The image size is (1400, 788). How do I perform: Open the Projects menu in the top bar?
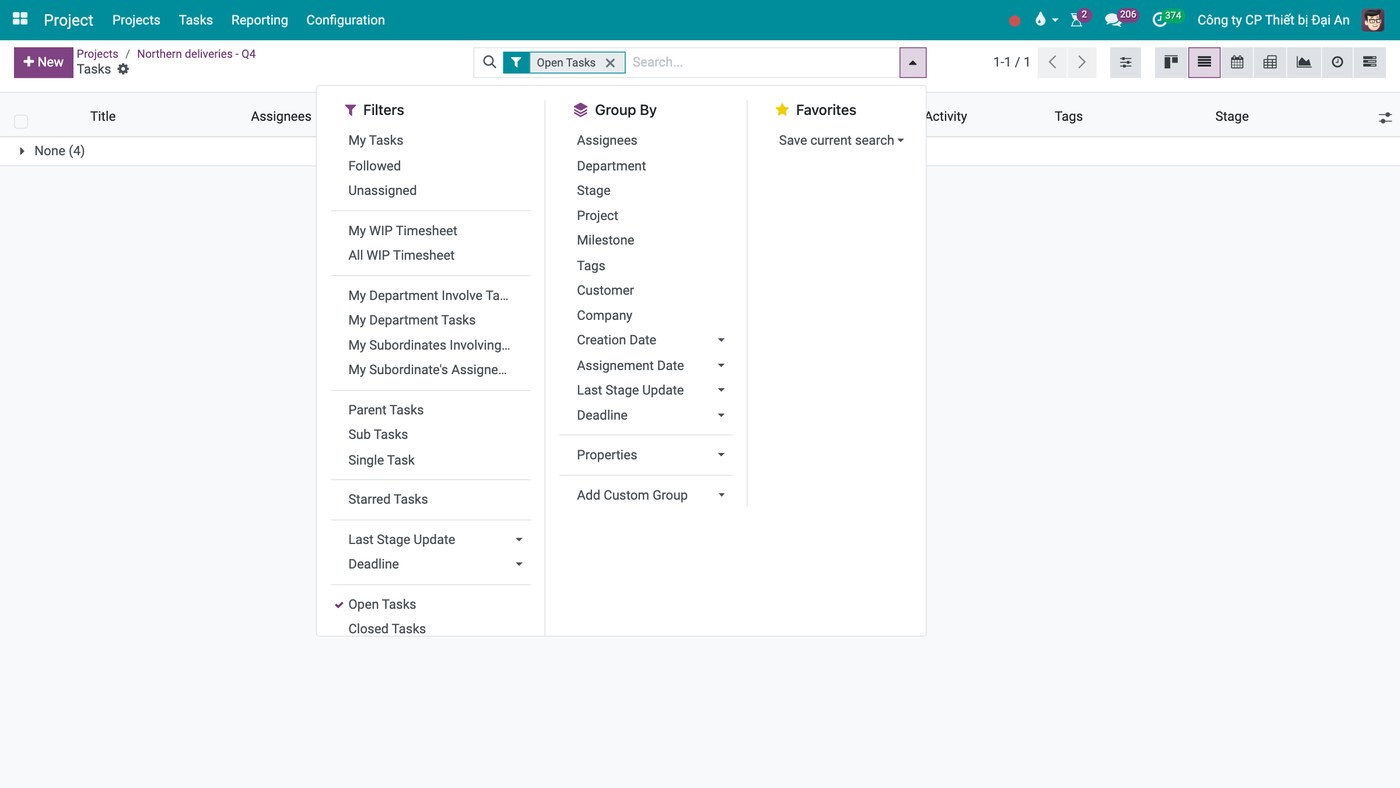tap(136, 20)
